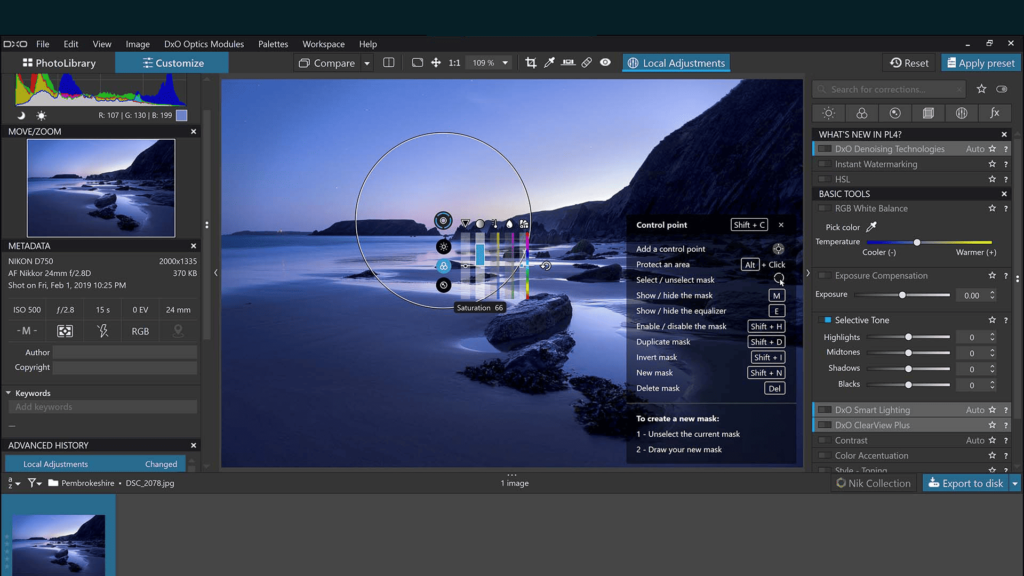Viewport: 1024px width, 576px height.
Task: Enable Instant Watermarking
Action: tap(825, 164)
